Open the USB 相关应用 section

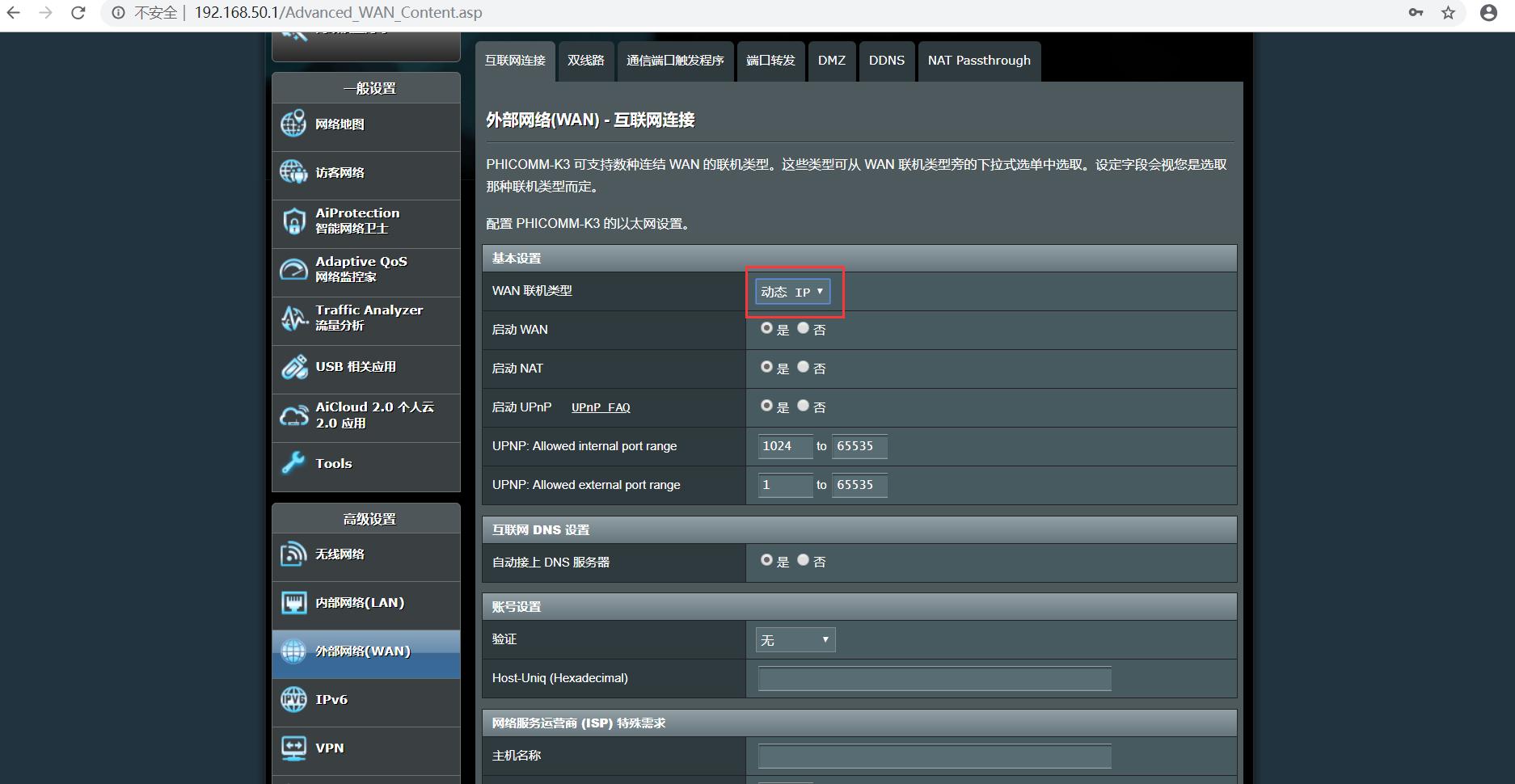click(x=356, y=366)
